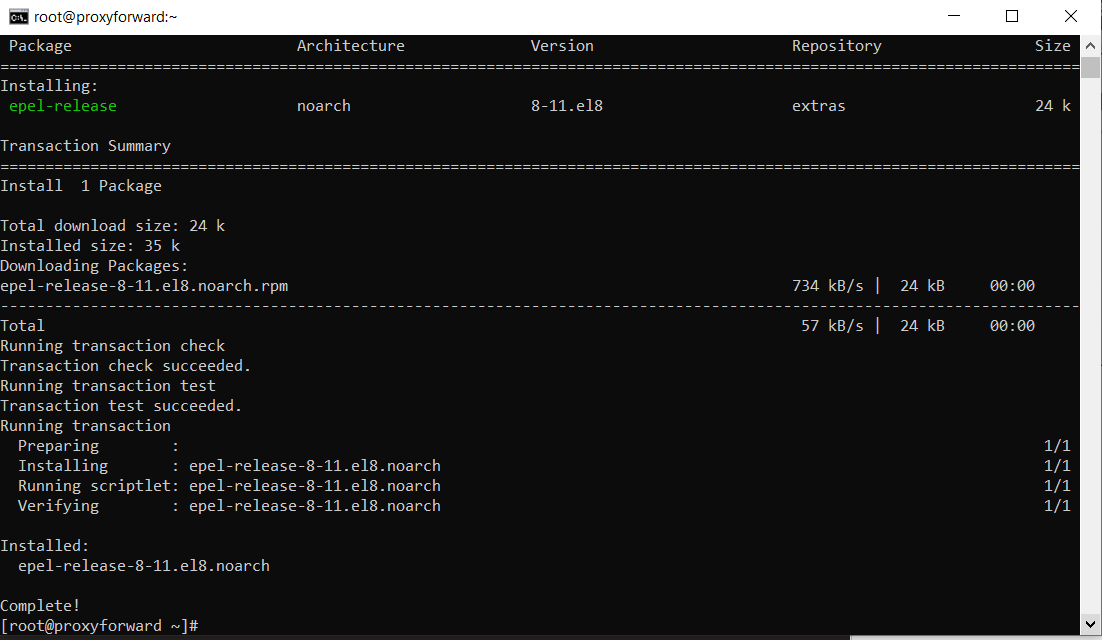Click the scrollbar up arrow
The image size is (1102, 640).
tap(1091, 44)
